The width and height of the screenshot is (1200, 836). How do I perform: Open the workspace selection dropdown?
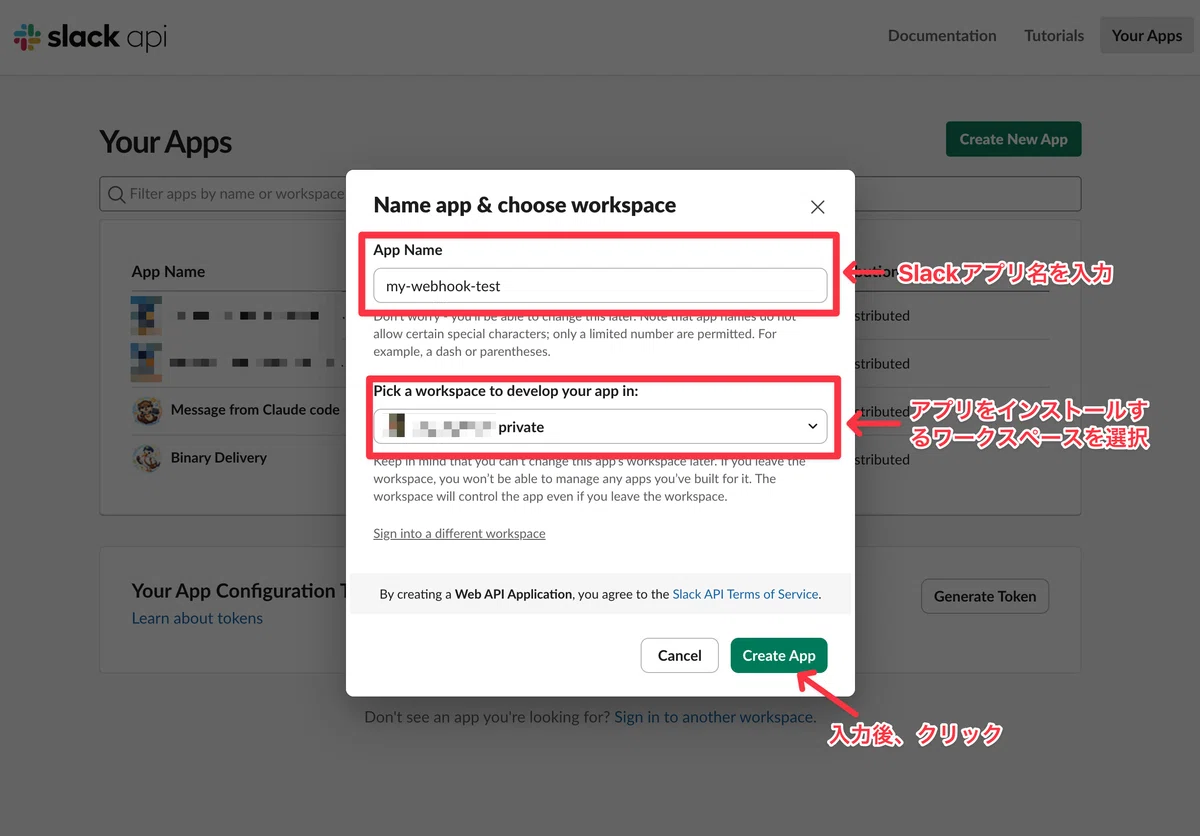(x=600, y=427)
